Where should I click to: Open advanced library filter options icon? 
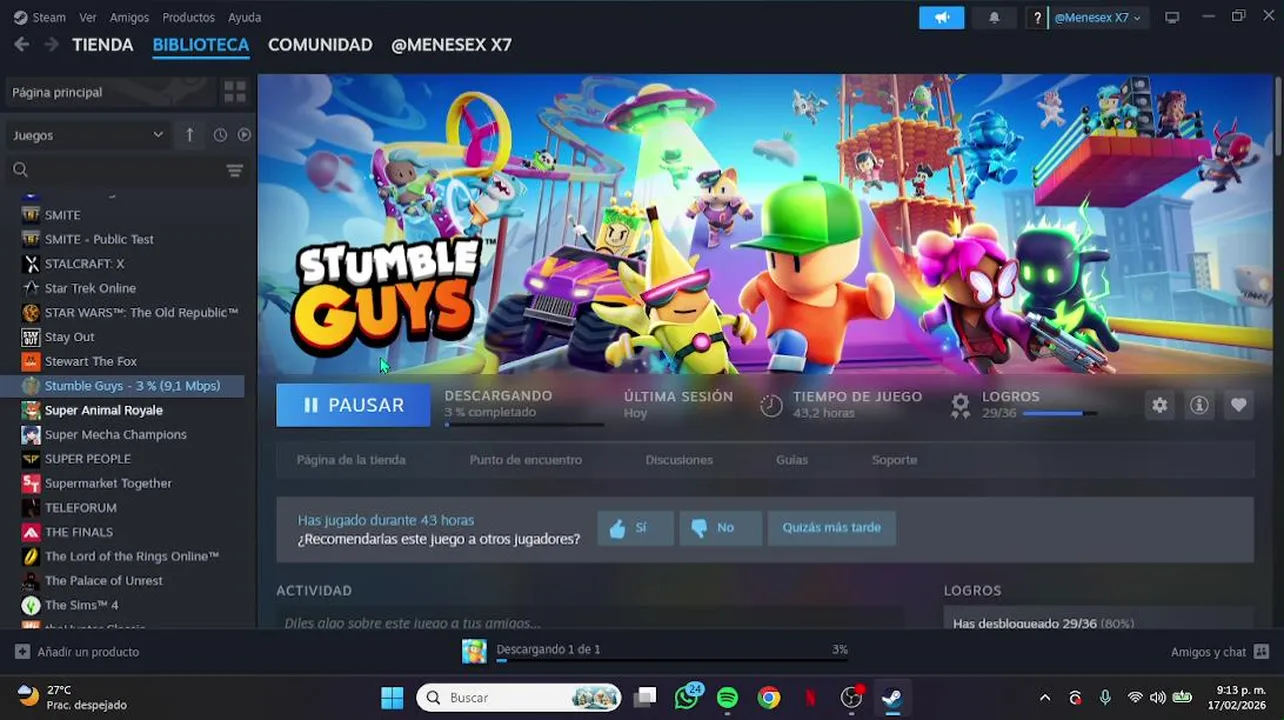235,171
